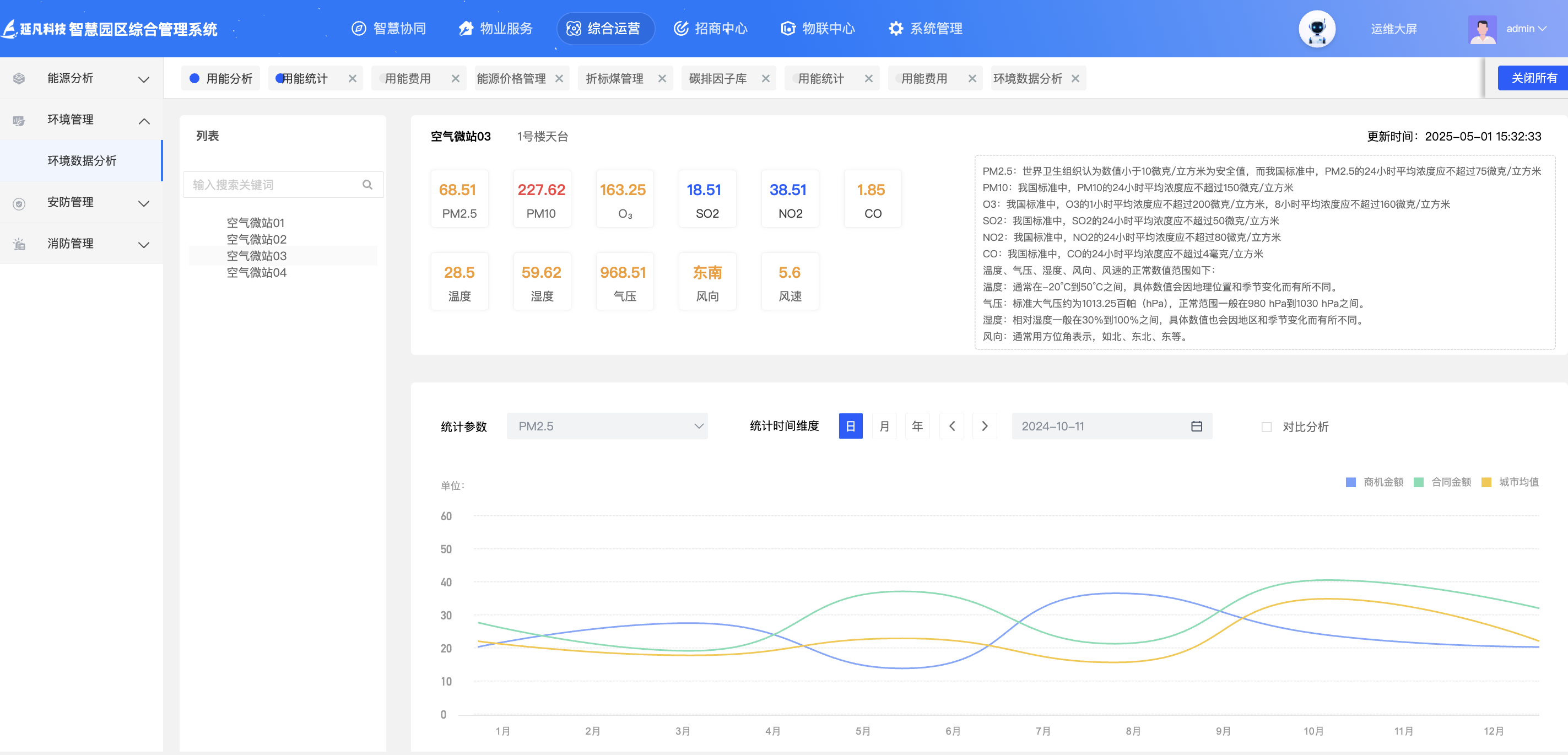Click the search magnifier icon in list panel
1568x755 pixels.
(367, 185)
